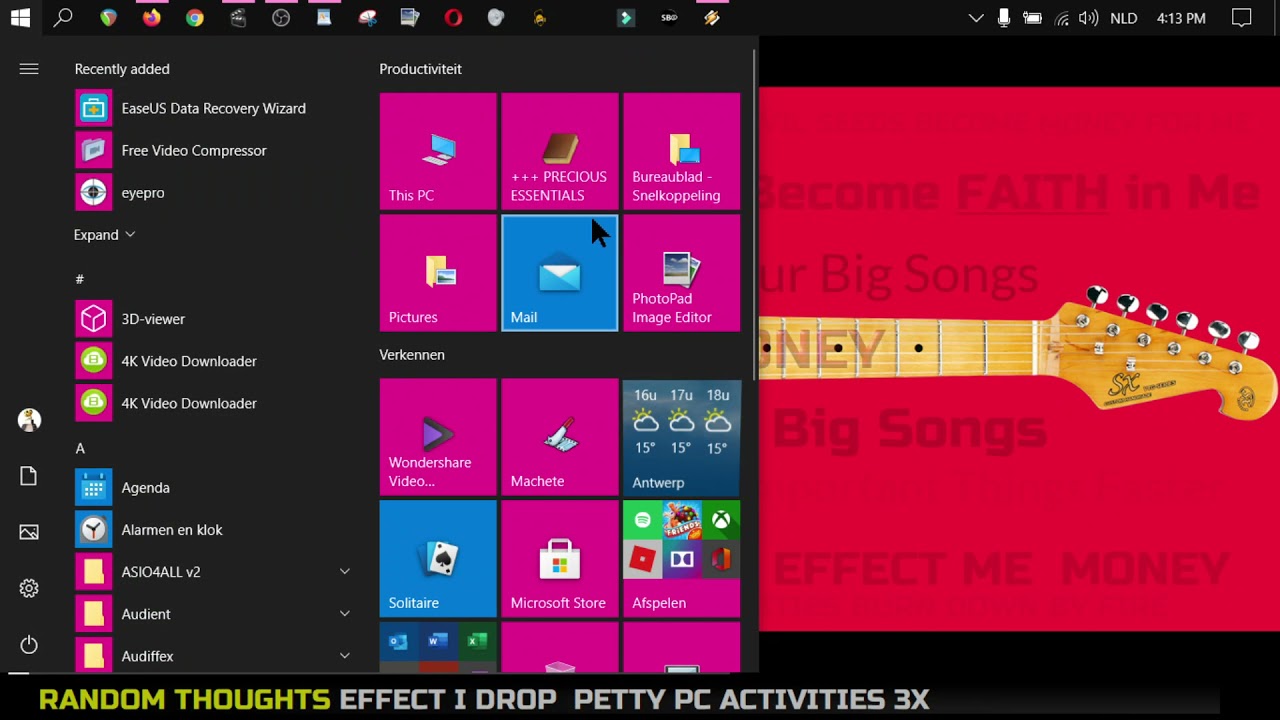The image size is (1280, 720).
Task: Open the +++ PRECIOUS ESSENTIALS tile
Action: tap(560, 151)
